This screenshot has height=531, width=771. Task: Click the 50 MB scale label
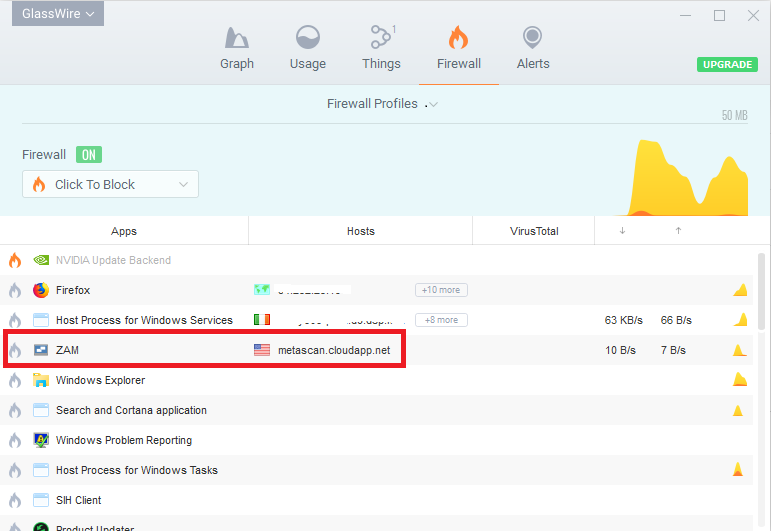[x=735, y=116]
